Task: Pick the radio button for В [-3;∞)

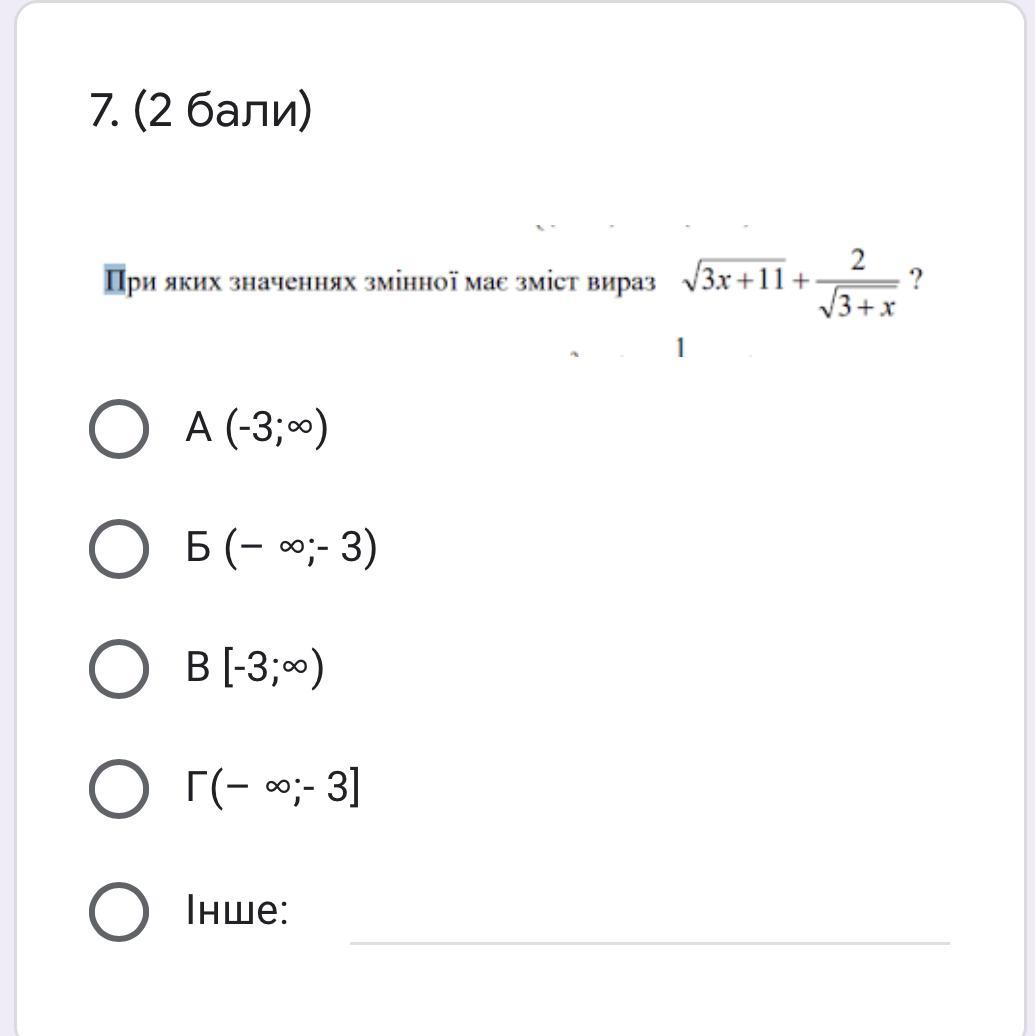Action: point(119,668)
